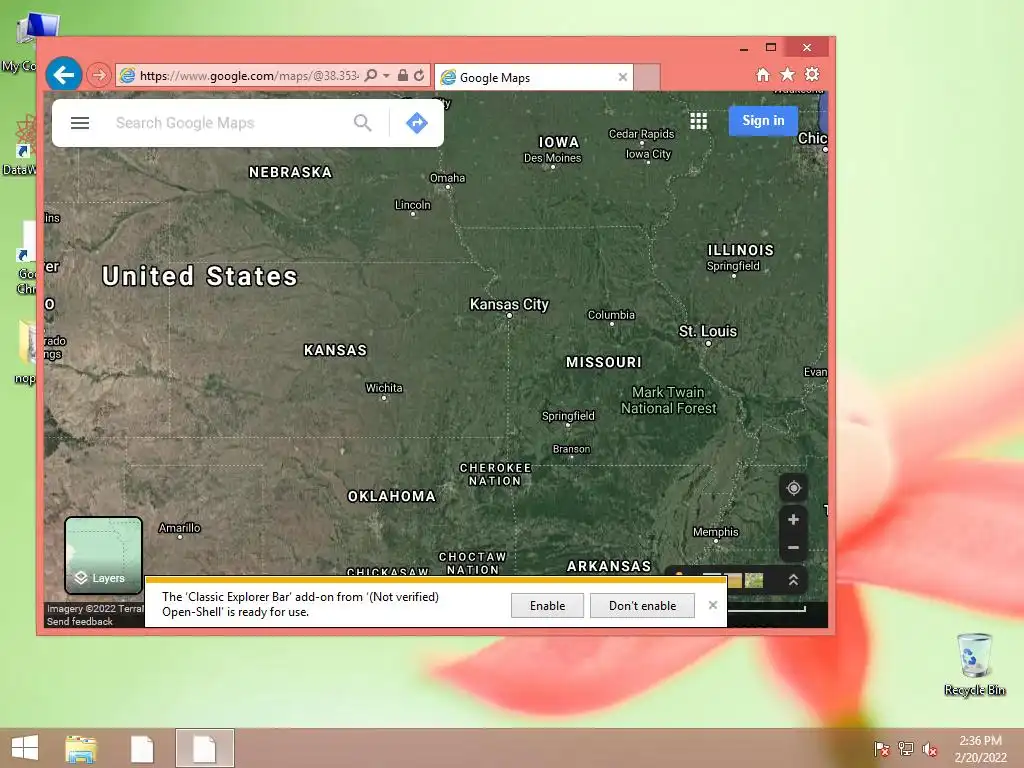Click the Maps search magnifier button
Screen dimensions: 1024x768
[362, 123]
